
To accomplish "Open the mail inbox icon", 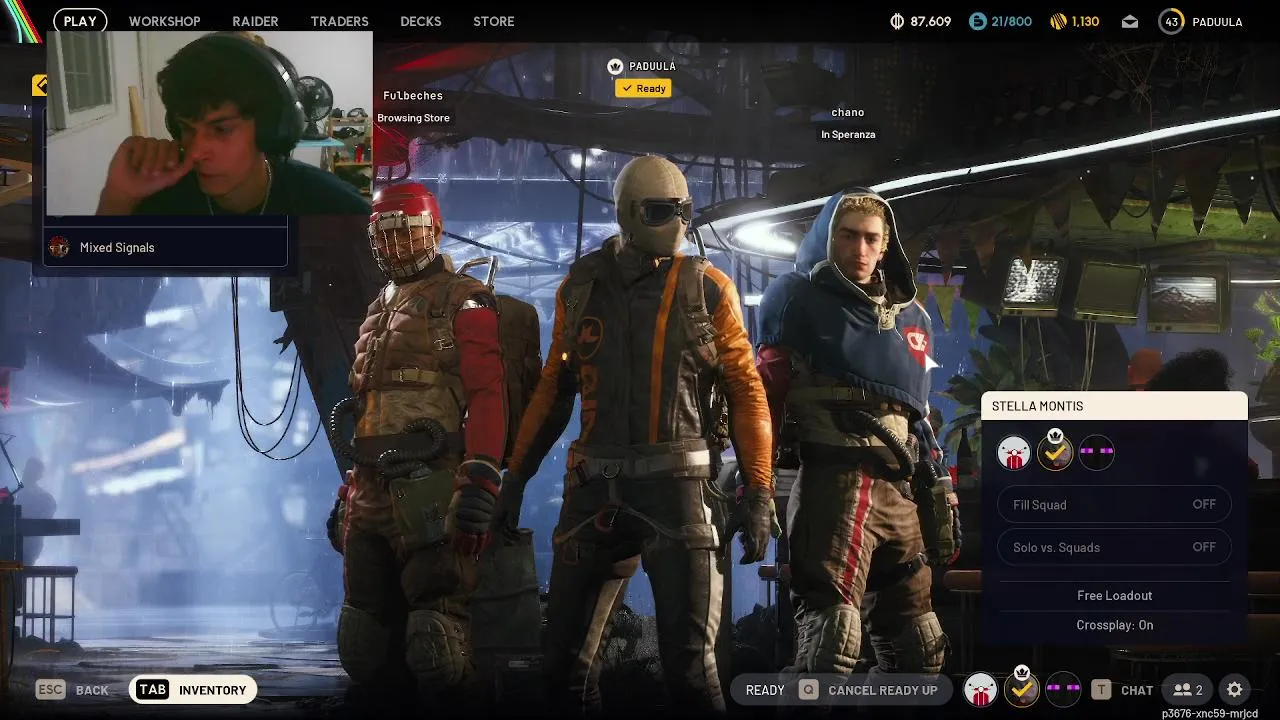I will click(1130, 22).
